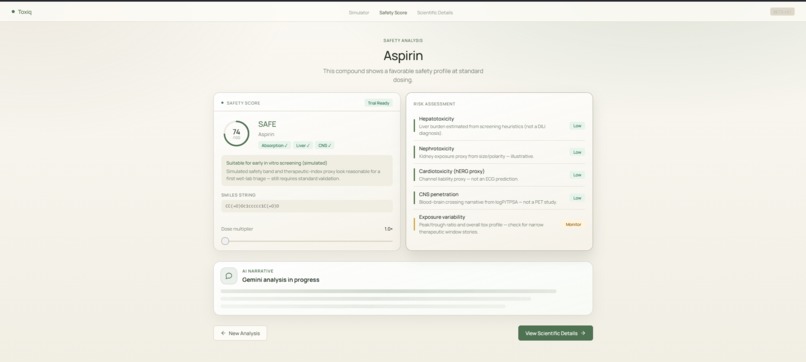This screenshot has width=806, height=362.
Task: Click the faded button at the header's right end
Action: point(782,12)
